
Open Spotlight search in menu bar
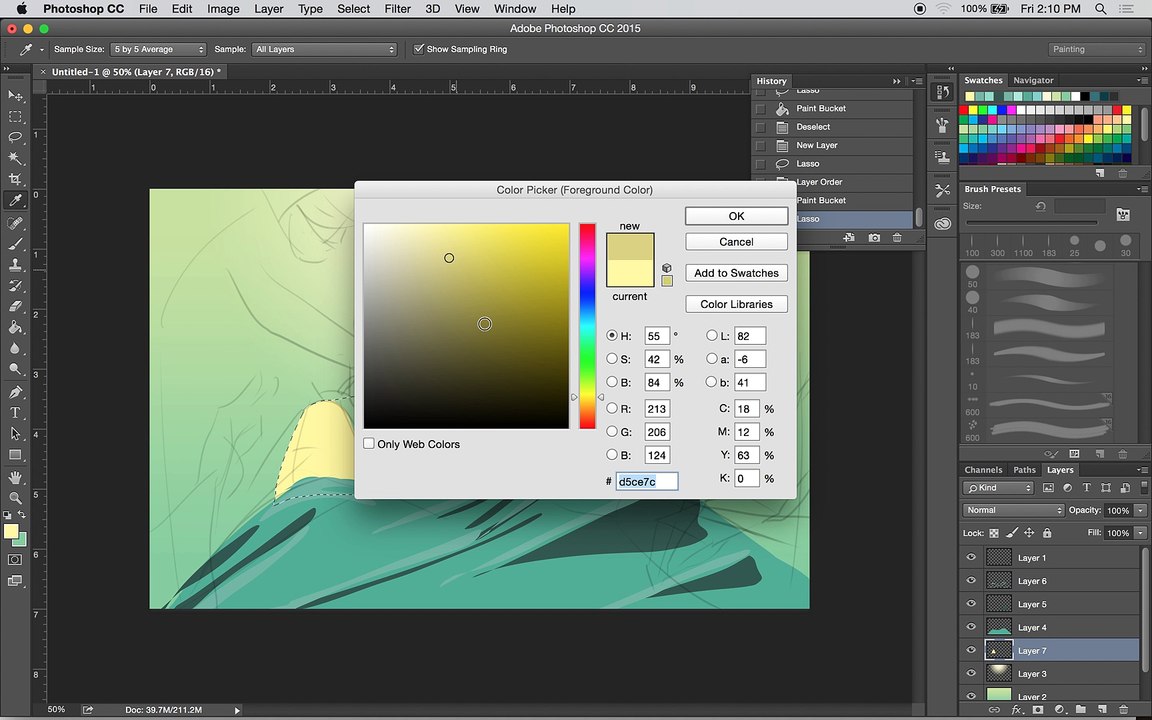coord(1101,9)
